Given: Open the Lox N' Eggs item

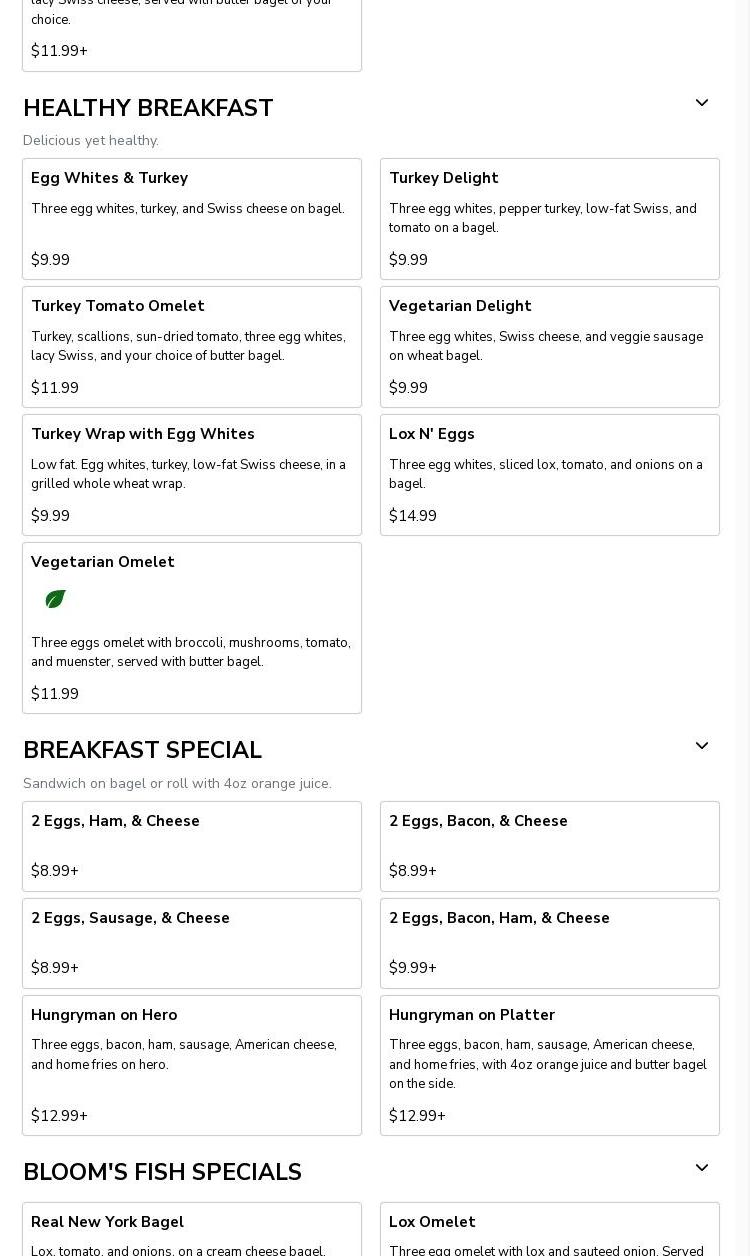Looking at the screenshot, I should [x=549, y=475].
